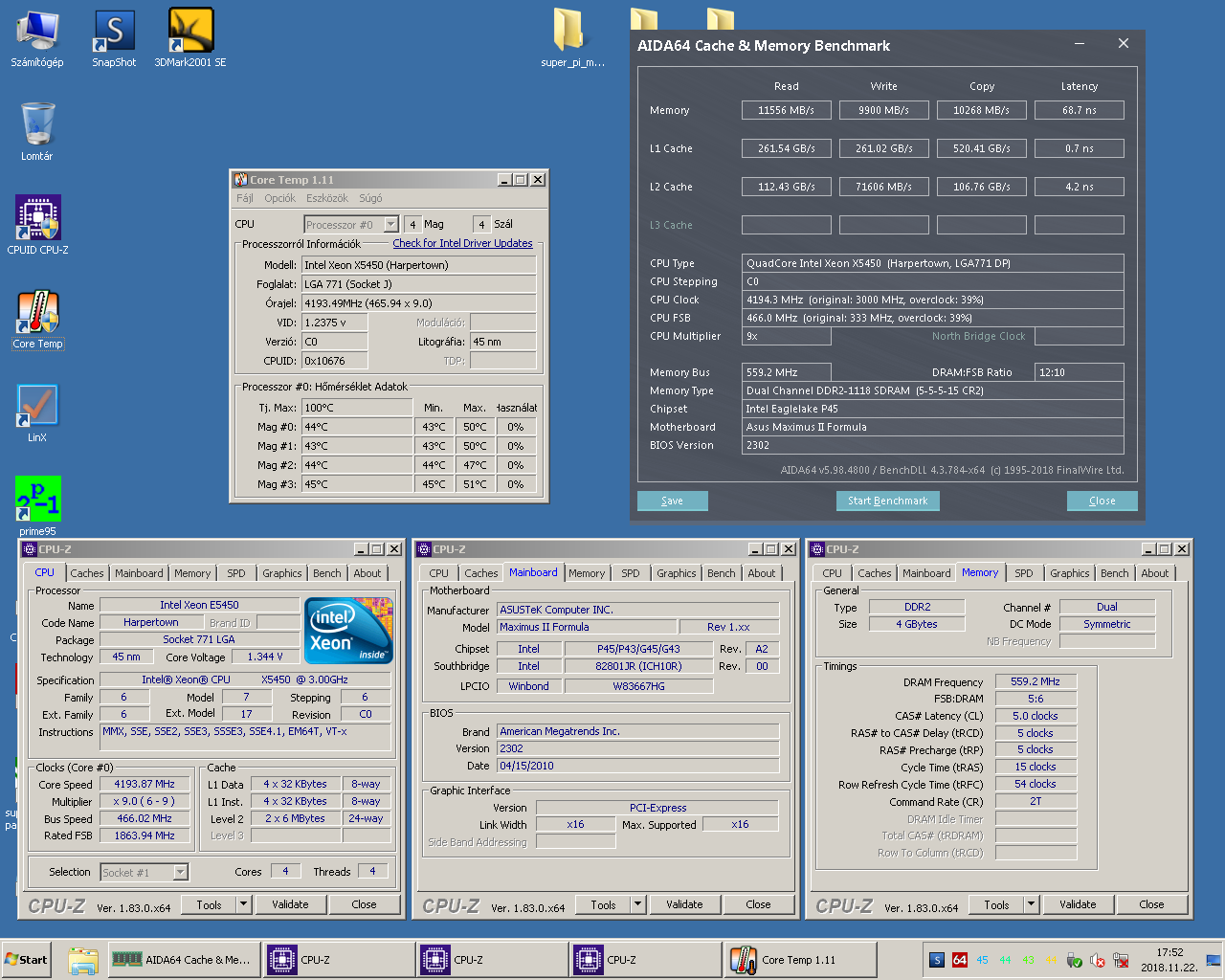Select Mainboard tab in CPU tab CPU-Z window
Image resolution: width=1225 pixels, height=980 pixels.
pos(139,573)
